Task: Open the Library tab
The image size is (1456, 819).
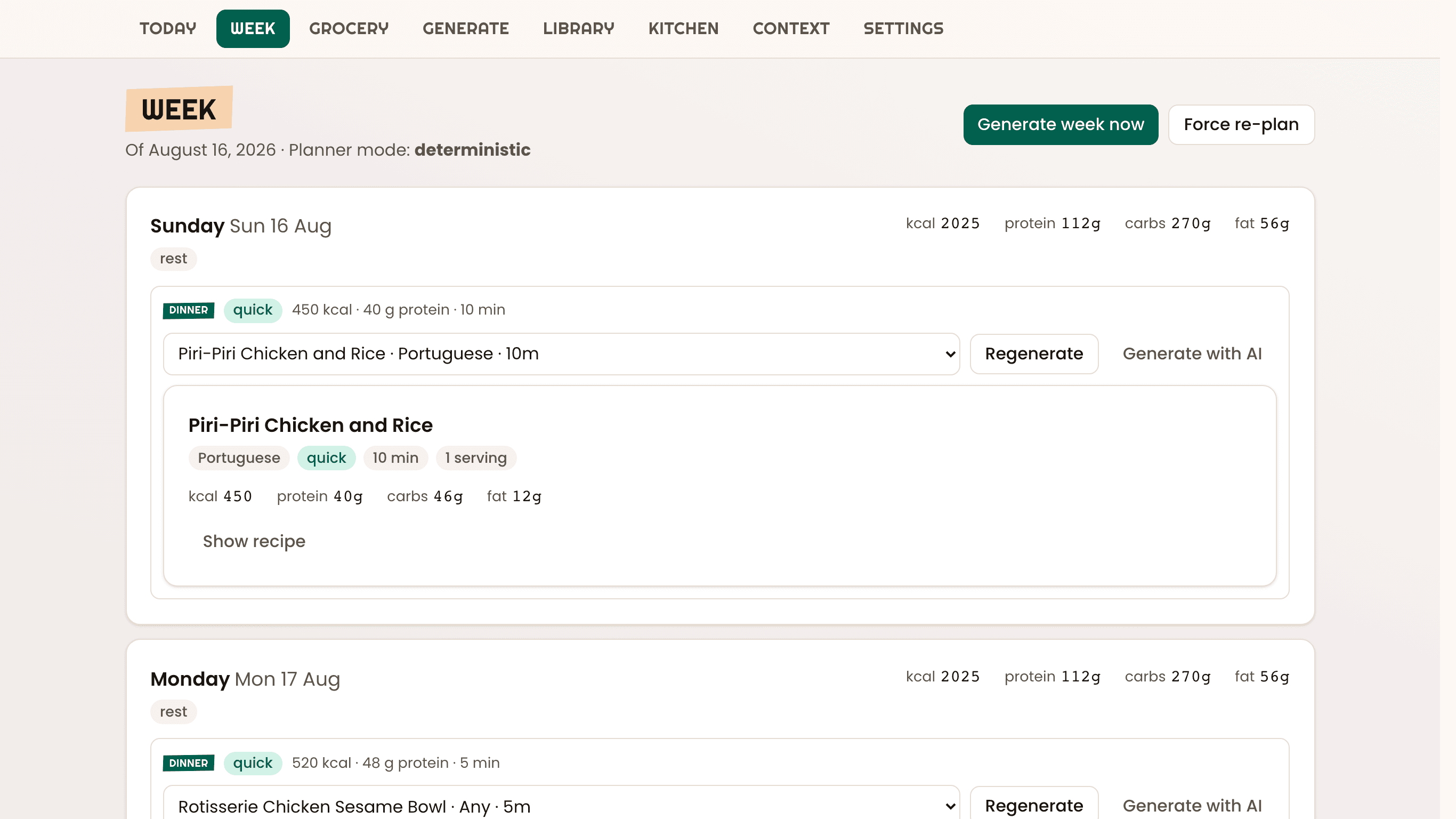Action: click(578, 28)
